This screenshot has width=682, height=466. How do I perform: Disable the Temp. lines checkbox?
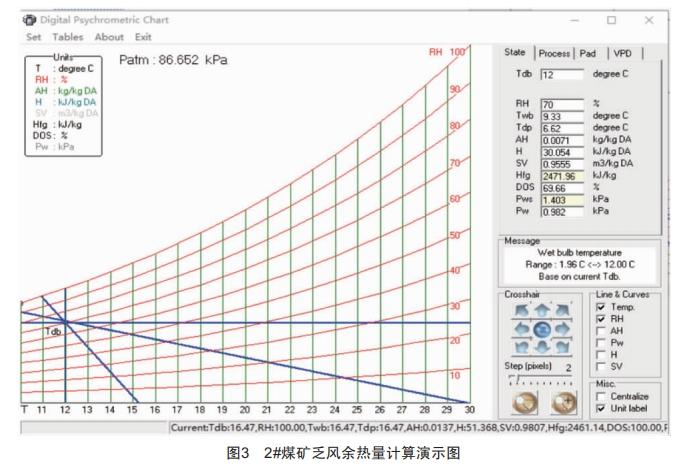[600, 307]
